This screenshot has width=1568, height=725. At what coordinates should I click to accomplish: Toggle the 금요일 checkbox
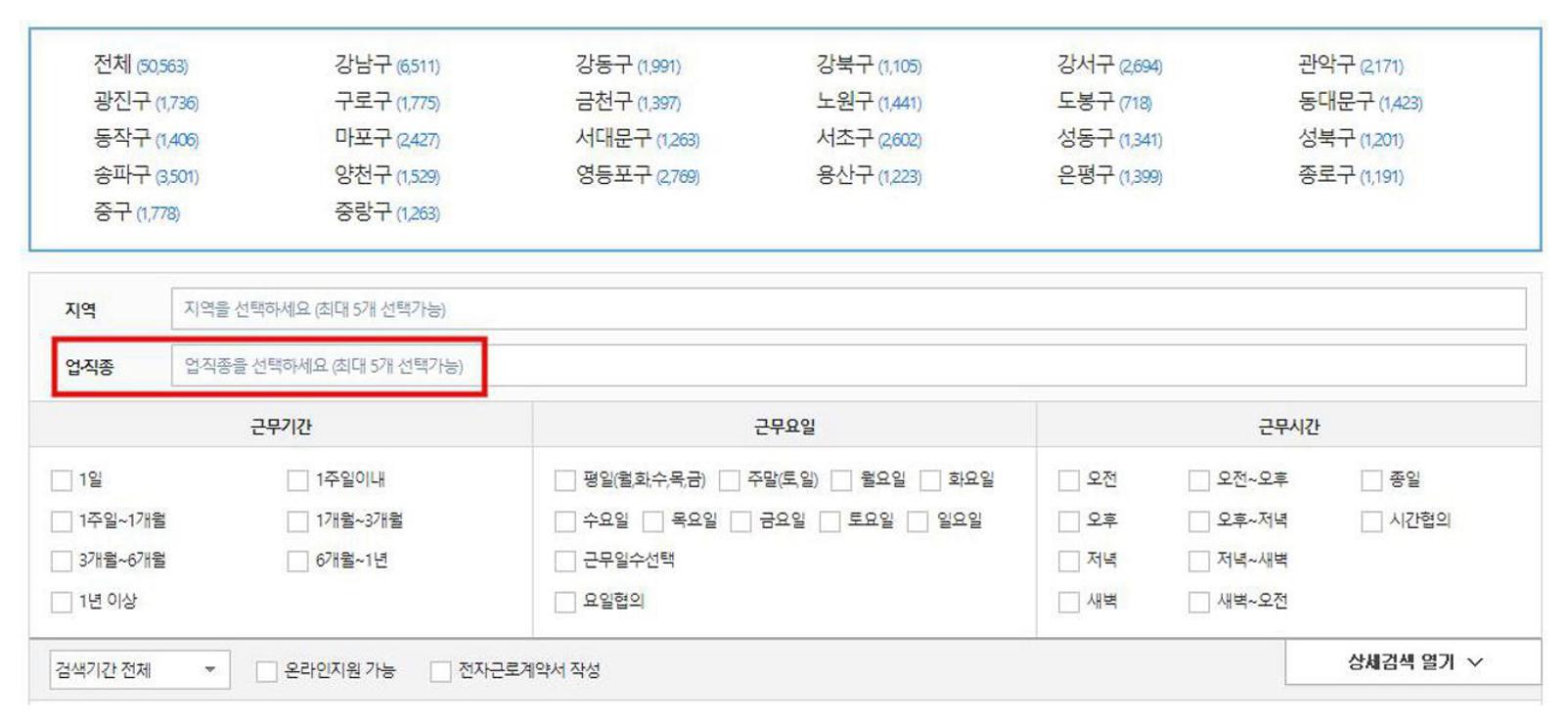click(x=741, y=521)
